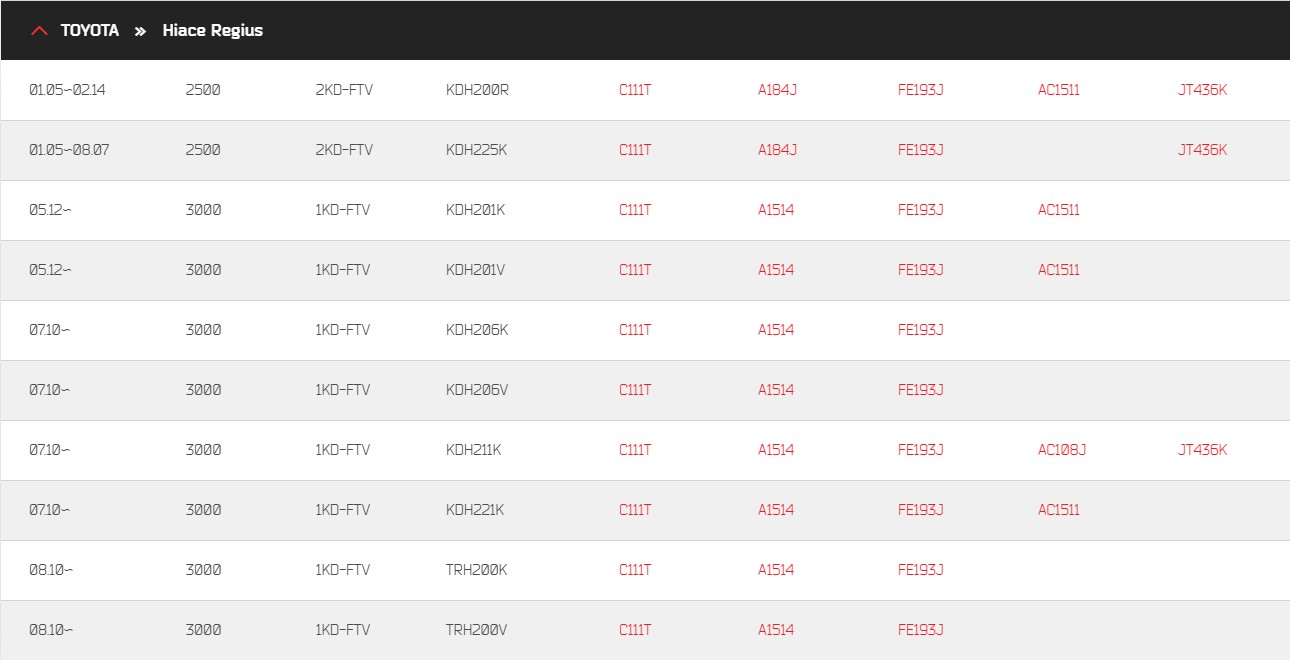
Task: Open A184J link in KDH200R row
Action: (777, 90)
